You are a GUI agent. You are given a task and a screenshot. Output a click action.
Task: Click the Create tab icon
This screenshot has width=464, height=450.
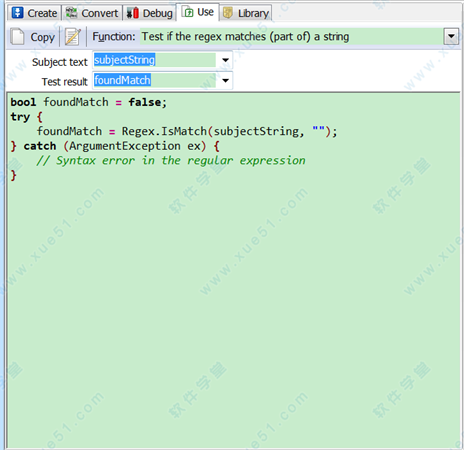(17, 13)
